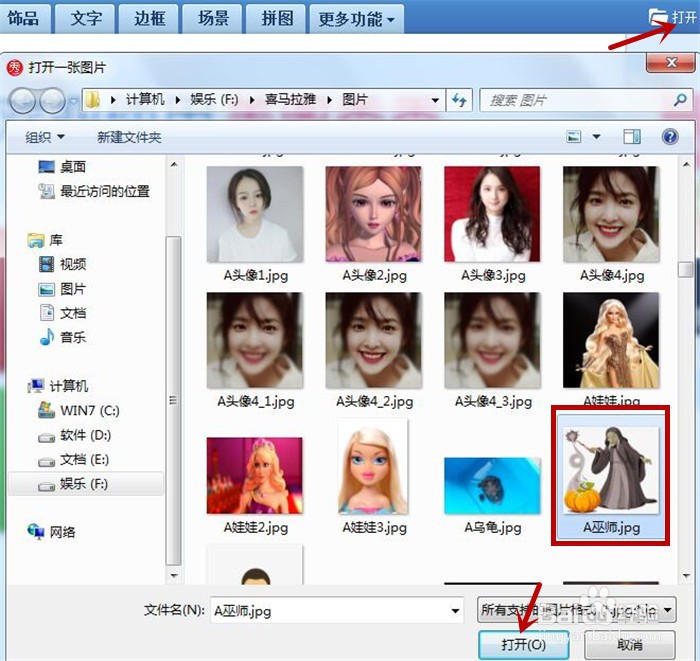Screen dimensions: 700x661
Task: Switch to 饰品 tab
Action: [x=24, y=19]
